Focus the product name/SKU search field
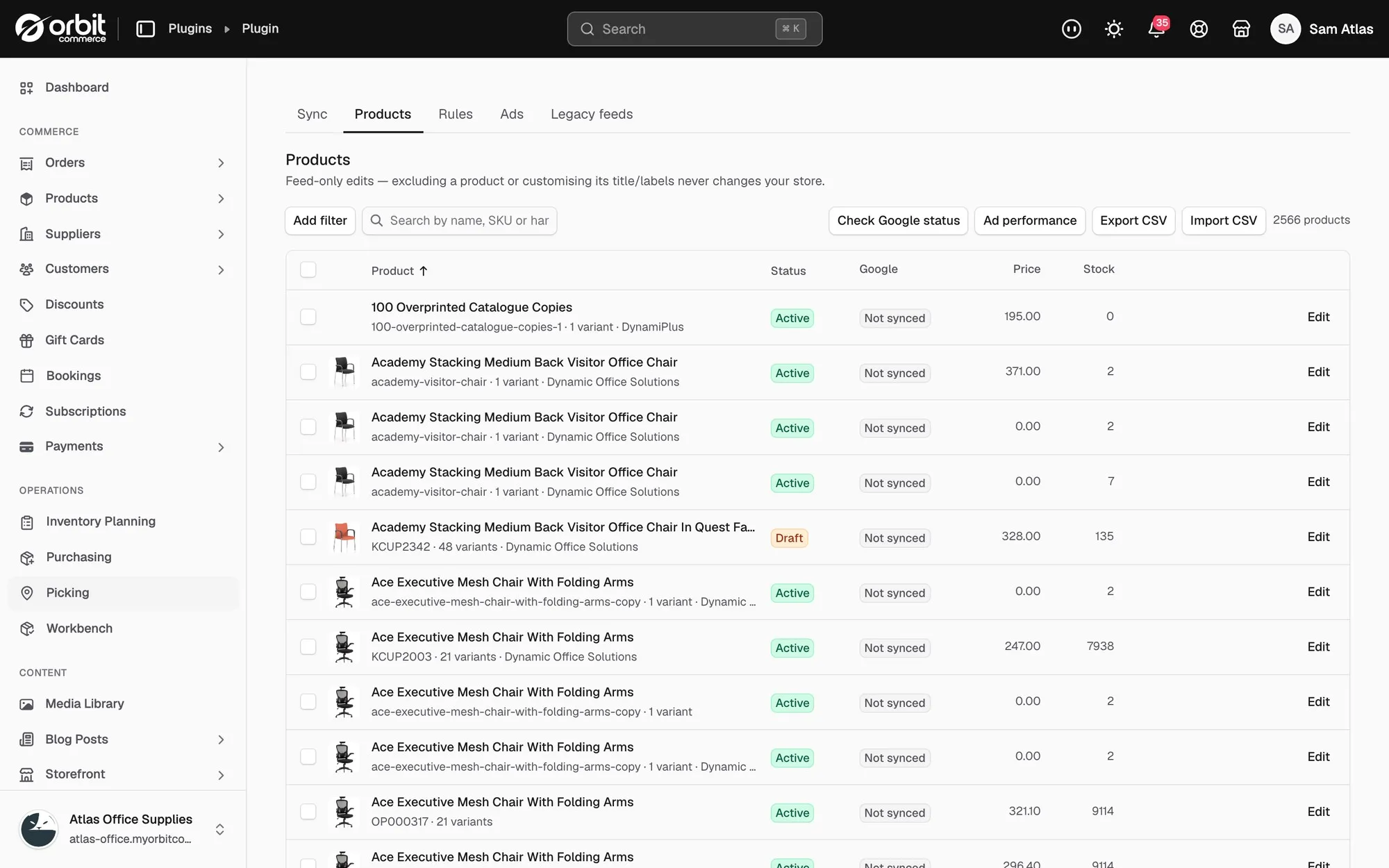 (x=459, y=221)
